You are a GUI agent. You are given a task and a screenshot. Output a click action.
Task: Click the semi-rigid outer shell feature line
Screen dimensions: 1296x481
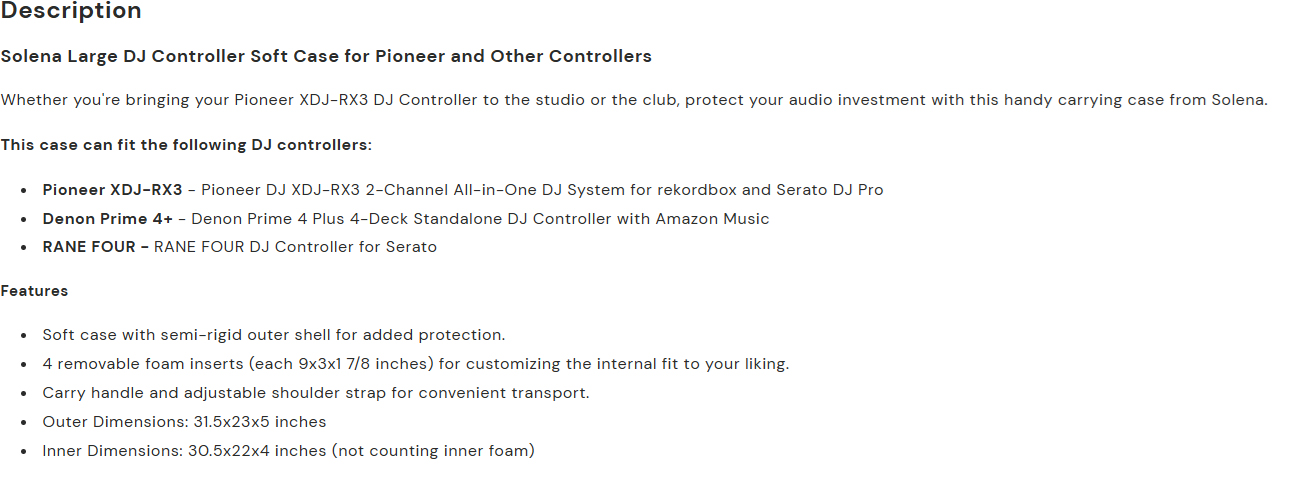pos(273,335)
